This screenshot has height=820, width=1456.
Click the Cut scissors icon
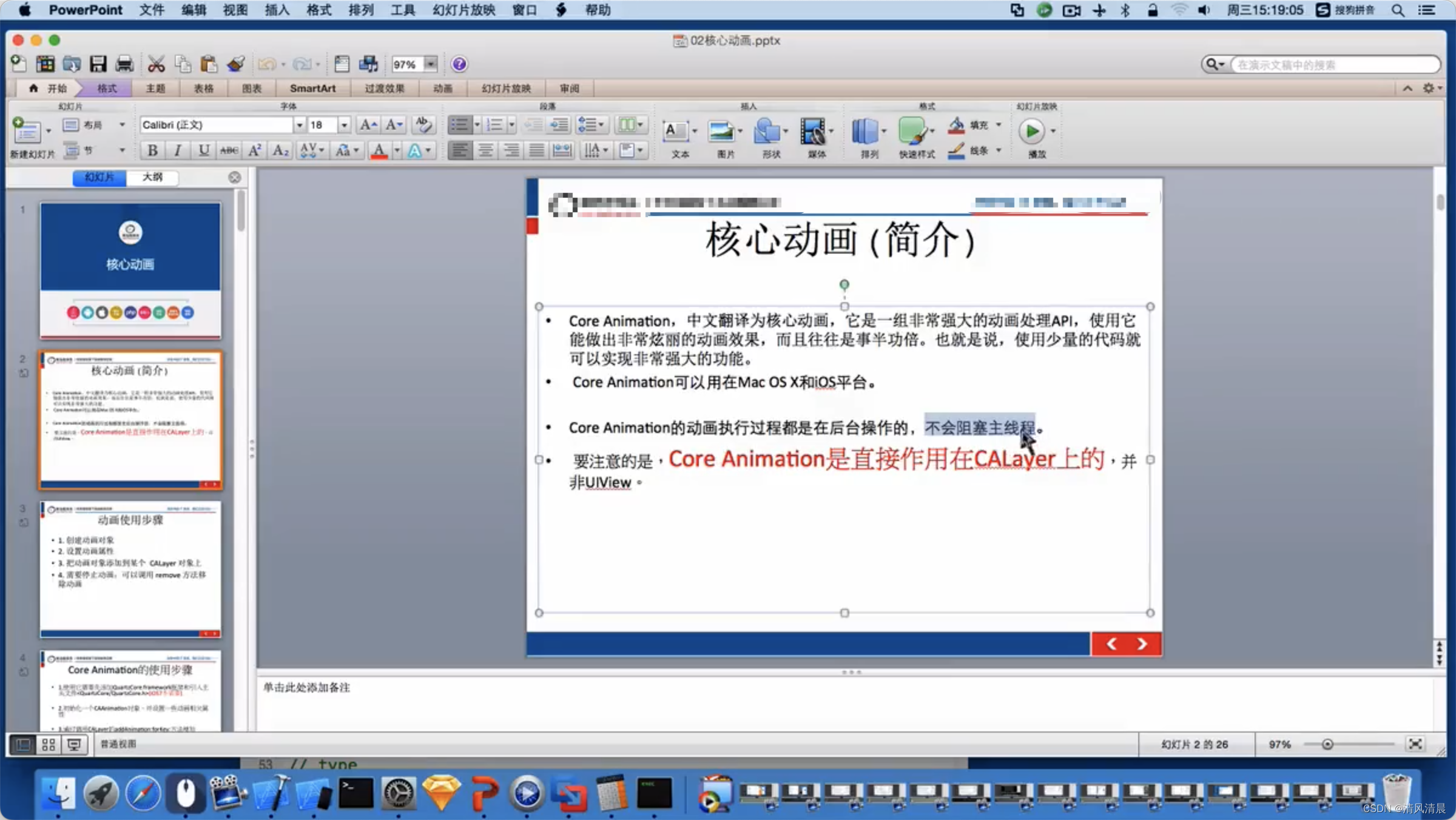156,64
